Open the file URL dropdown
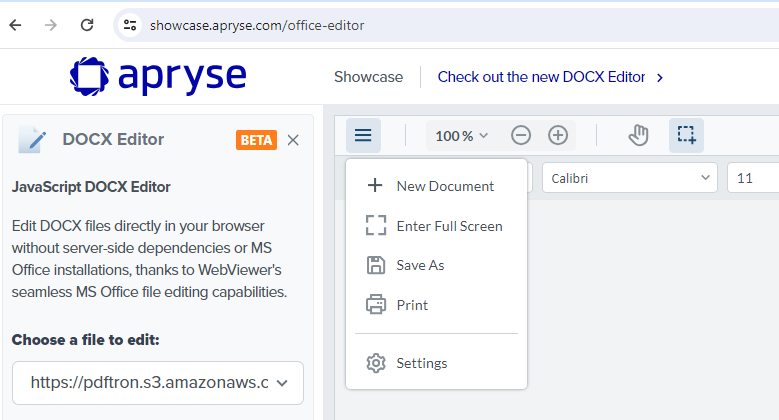779x420 pixels. click(158, 383)
